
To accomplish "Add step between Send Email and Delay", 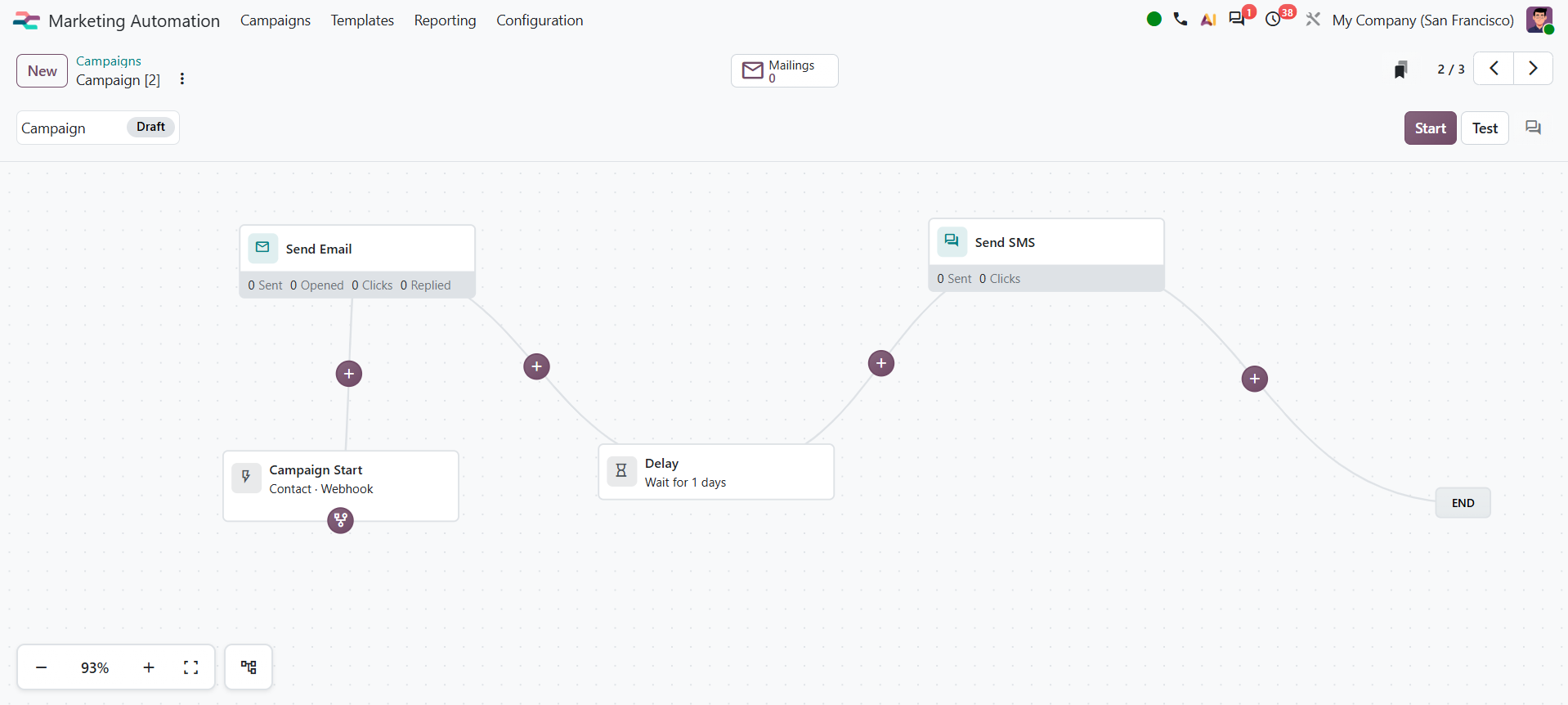I will pyautogui.click(x=536, y=366).
